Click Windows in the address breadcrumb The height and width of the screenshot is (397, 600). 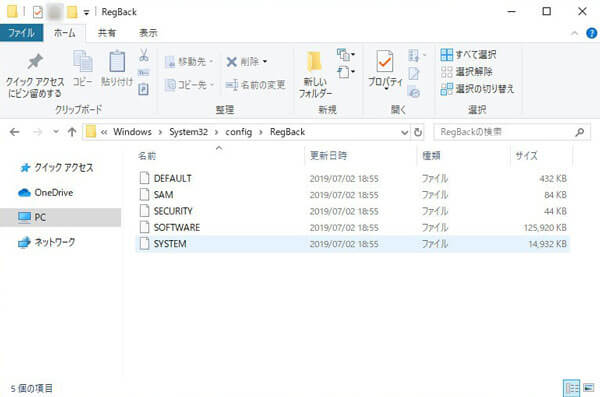tap(132, 132)
